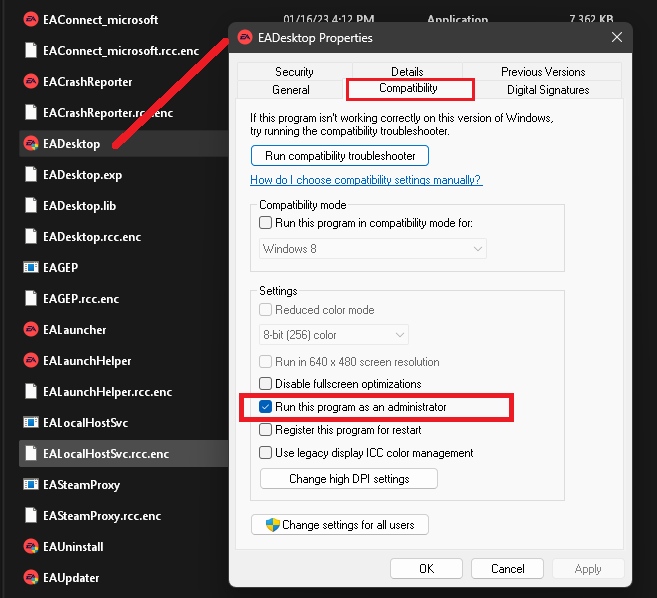
Task: Open How do I choose compatibility settings manually link
Action: [x=366, y=180]
